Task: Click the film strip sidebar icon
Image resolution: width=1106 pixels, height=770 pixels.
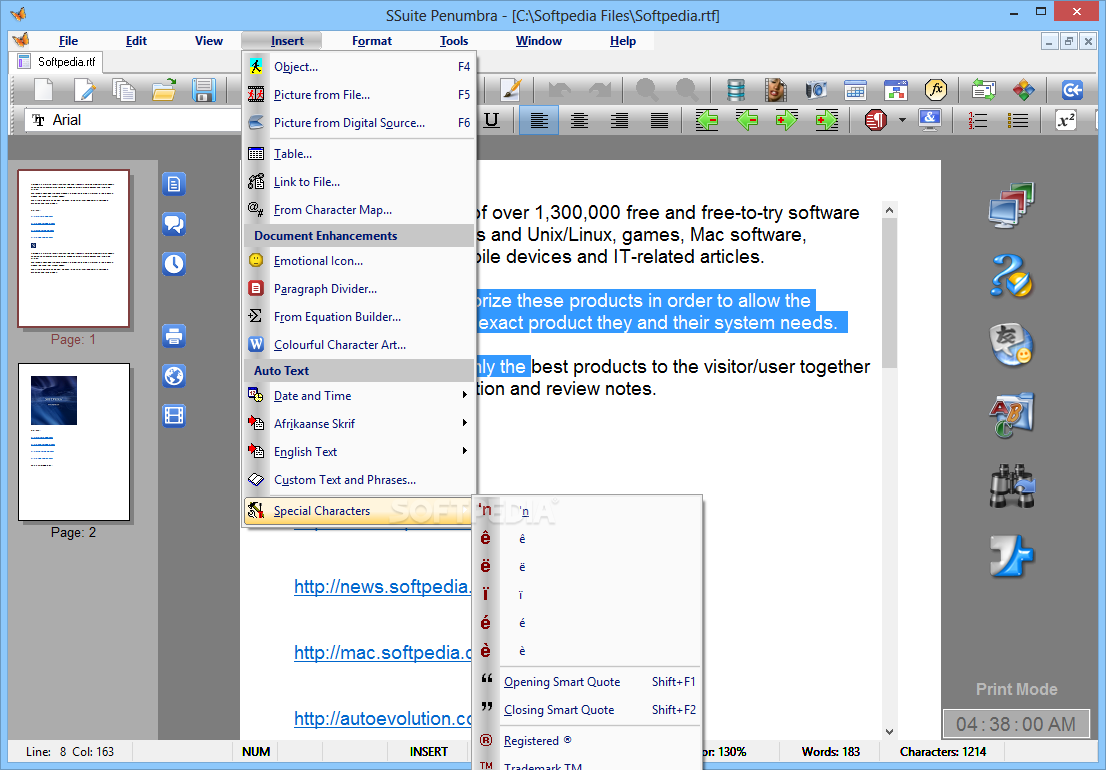Action: pos(174,415)
